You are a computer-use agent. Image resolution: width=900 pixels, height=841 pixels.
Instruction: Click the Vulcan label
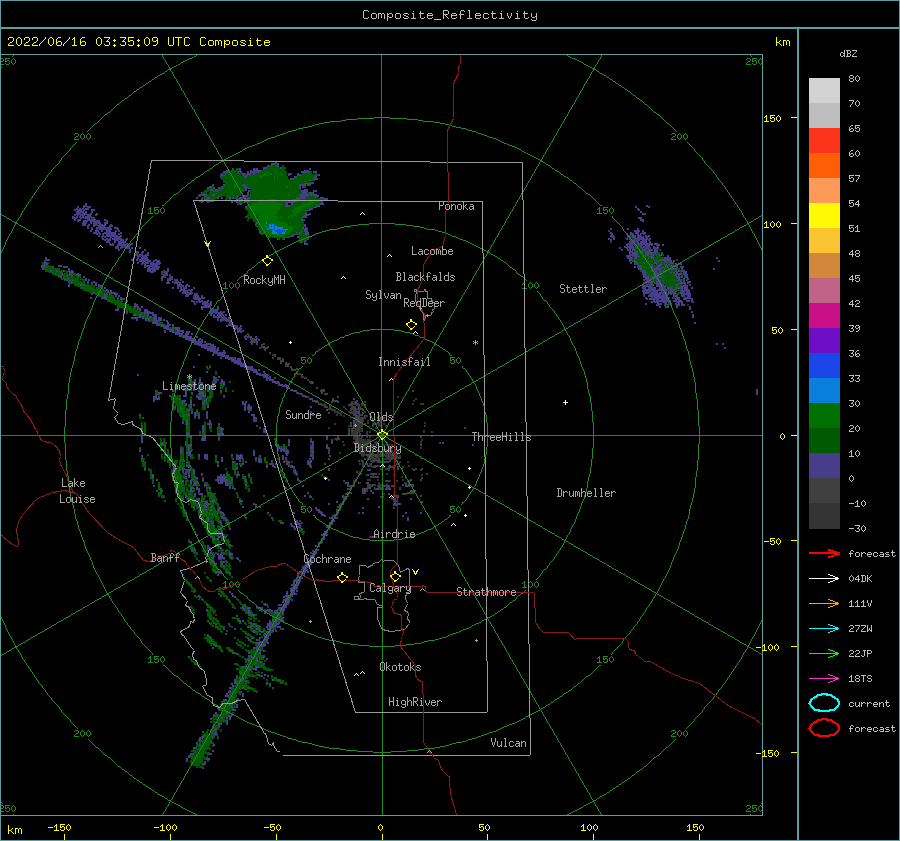[508, 743]
